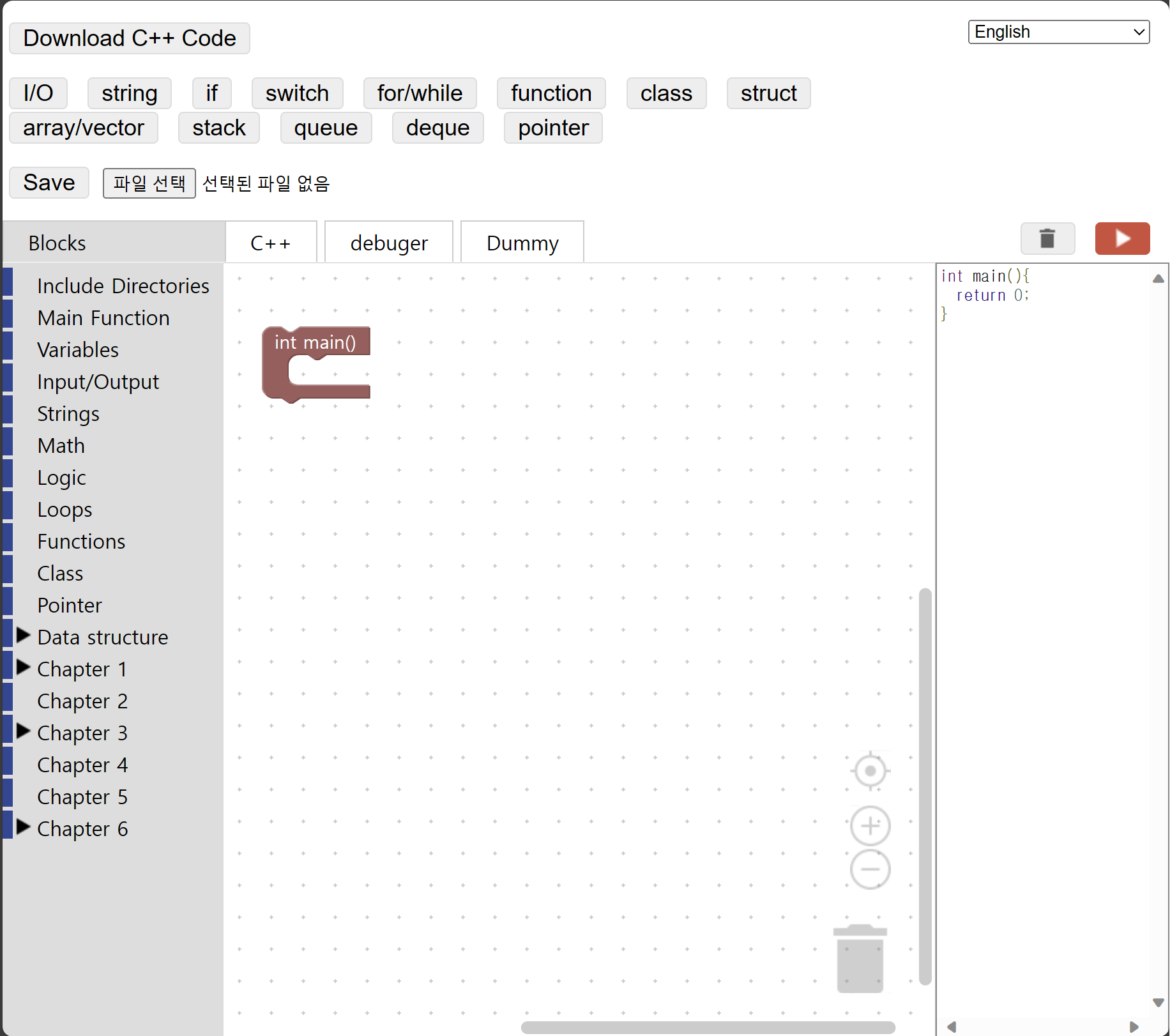The height and width of the screenshot is (1036, 1170).
Task: Open the English language dropdown
Action: [x=1058, y=32]
